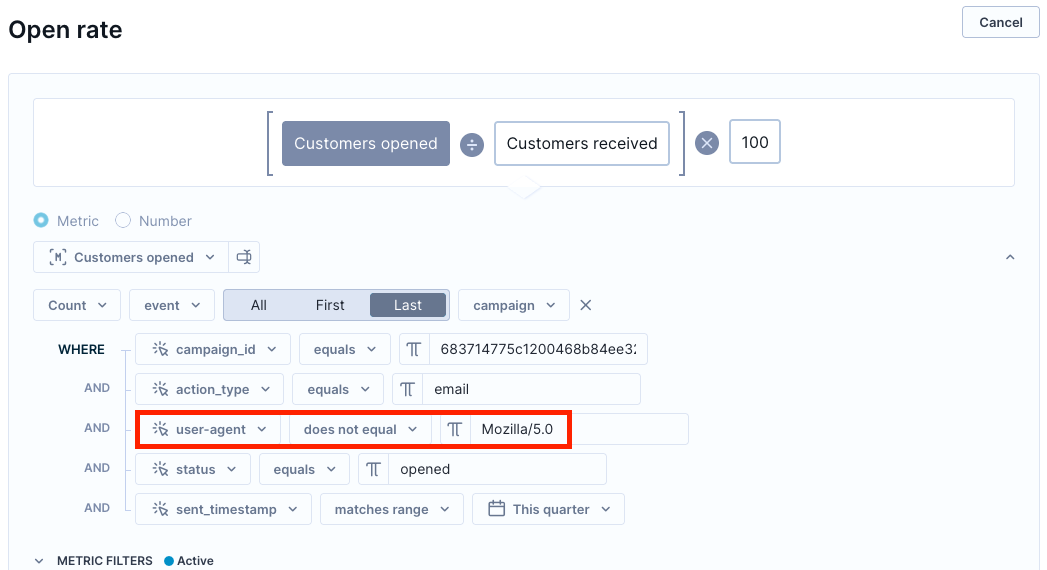The height and width of the screenshot is (570, 1047).
Task: Select the Customers received formula block
Action: click(x=582, y=144)
